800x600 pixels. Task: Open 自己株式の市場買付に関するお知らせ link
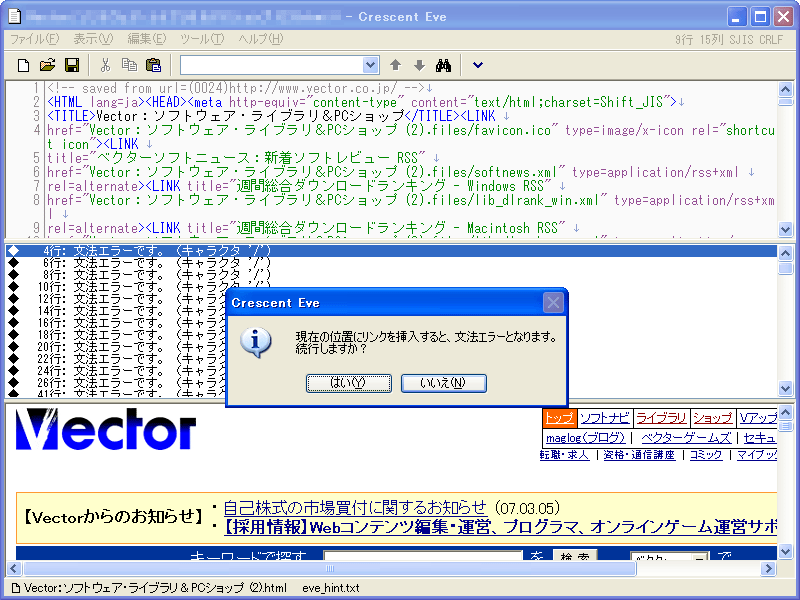pyautogui.click(x=355, y=508)
